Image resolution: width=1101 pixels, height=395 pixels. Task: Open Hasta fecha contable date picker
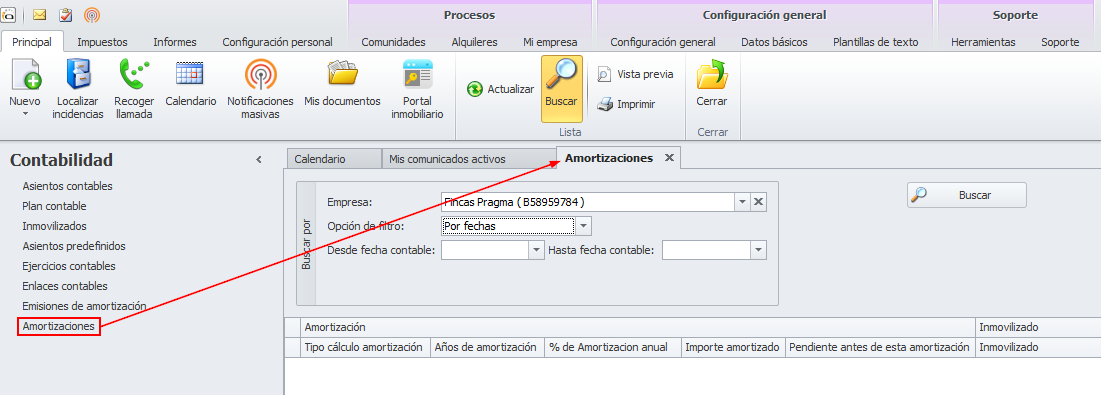pos(758,250)
